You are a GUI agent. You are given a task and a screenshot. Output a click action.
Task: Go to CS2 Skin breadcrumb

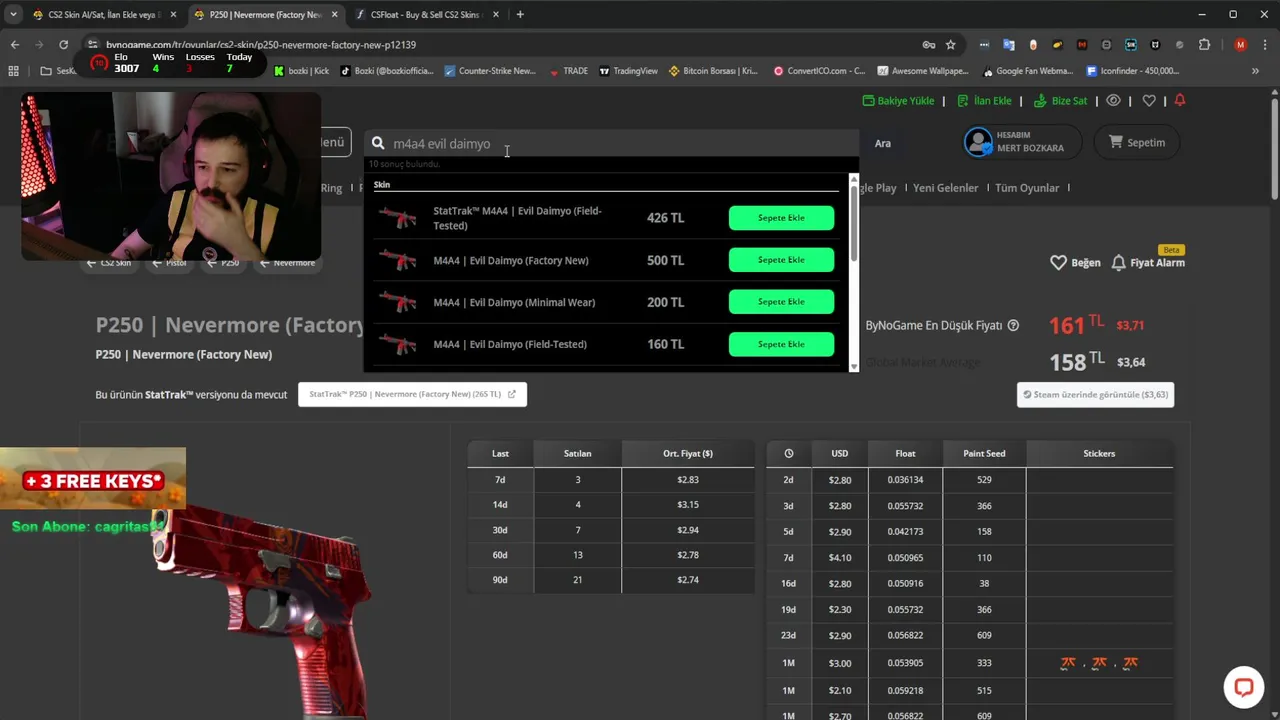click(x=109, y=263)
